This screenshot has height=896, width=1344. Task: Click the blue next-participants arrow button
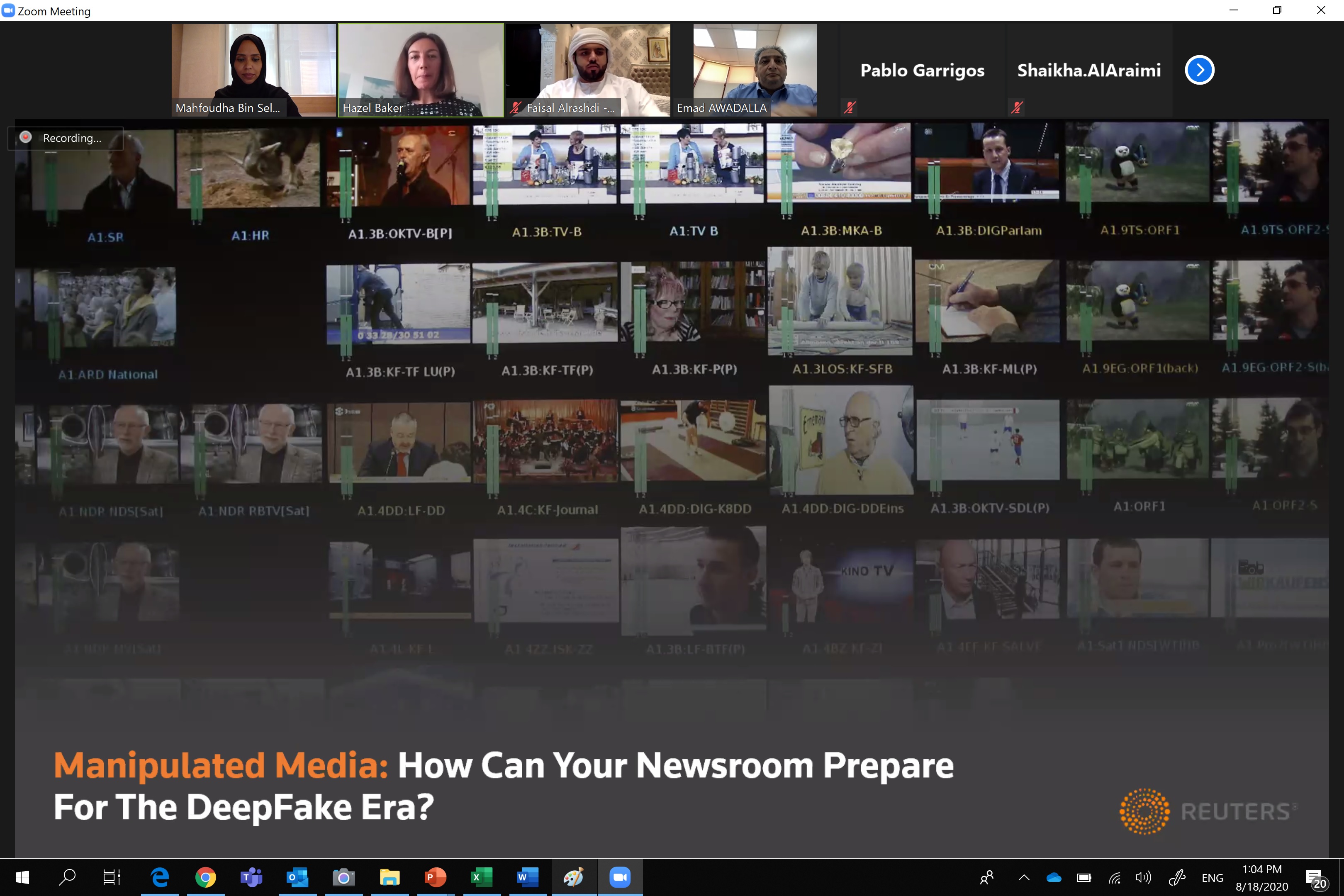coord(1199,70)
